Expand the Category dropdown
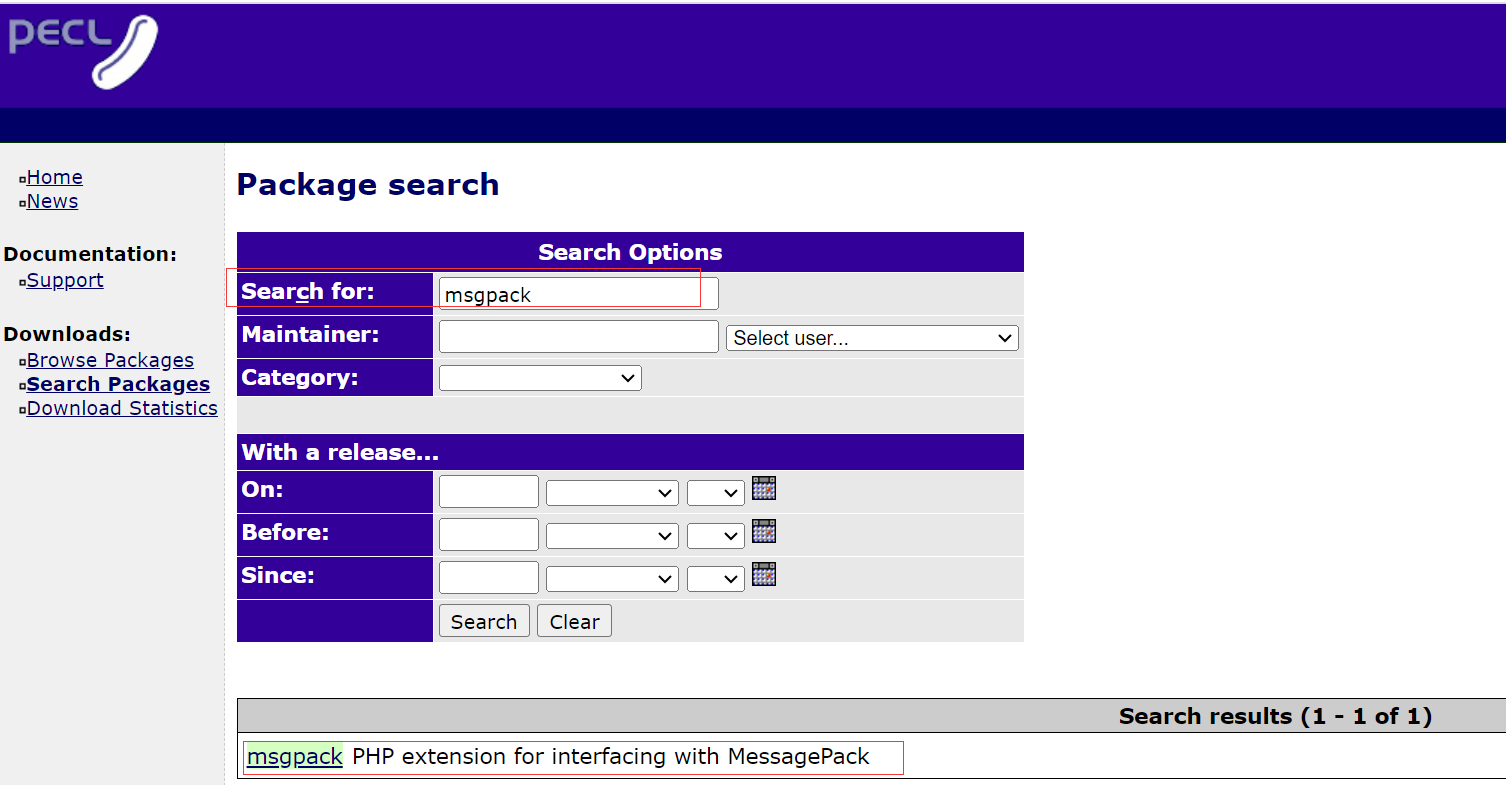The height and width of the screenshot is (785, 1506). point(540,378)
